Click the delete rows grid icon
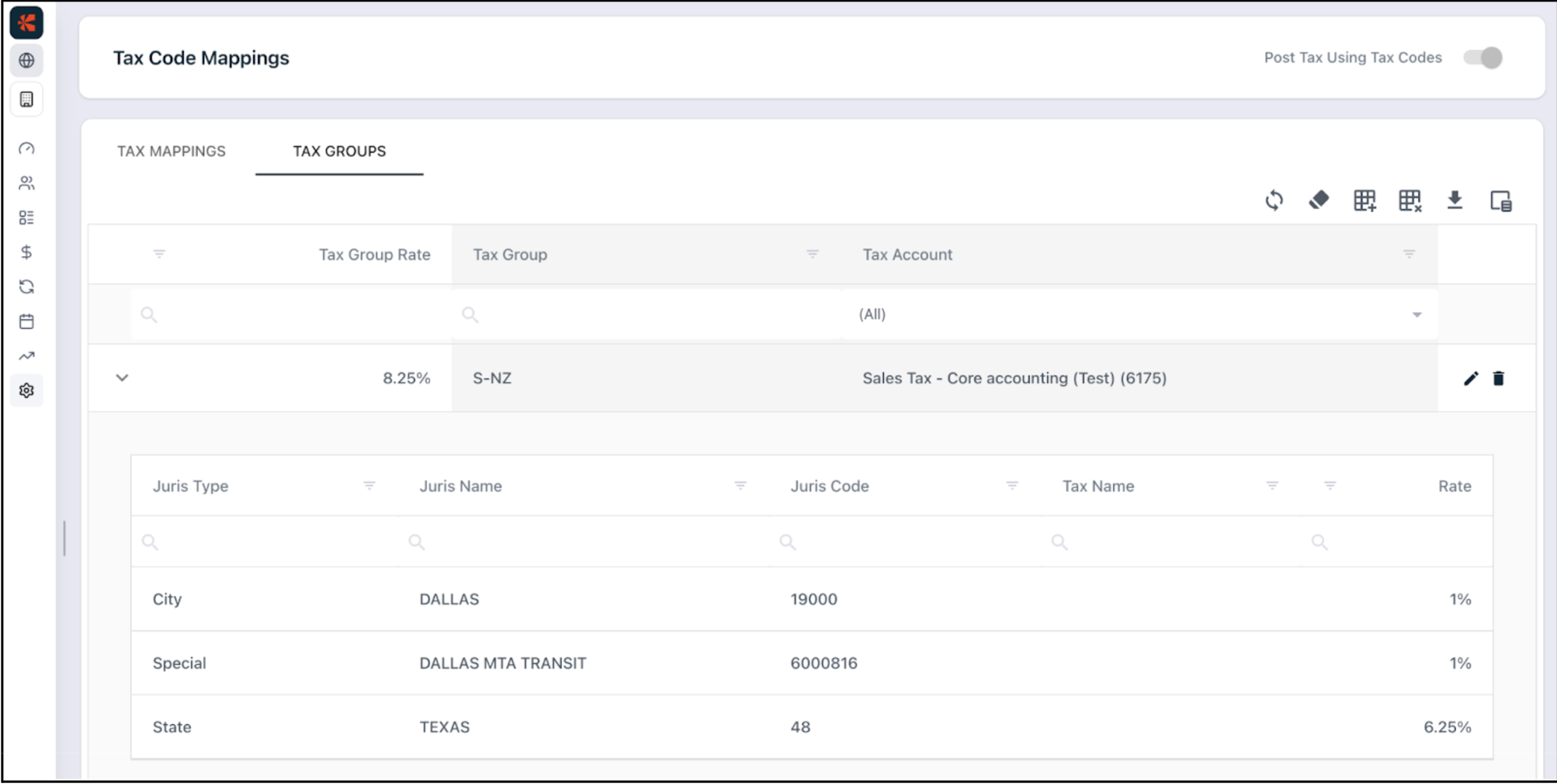This screenshot has width=1557, height=784. (x=1410, y=200)
